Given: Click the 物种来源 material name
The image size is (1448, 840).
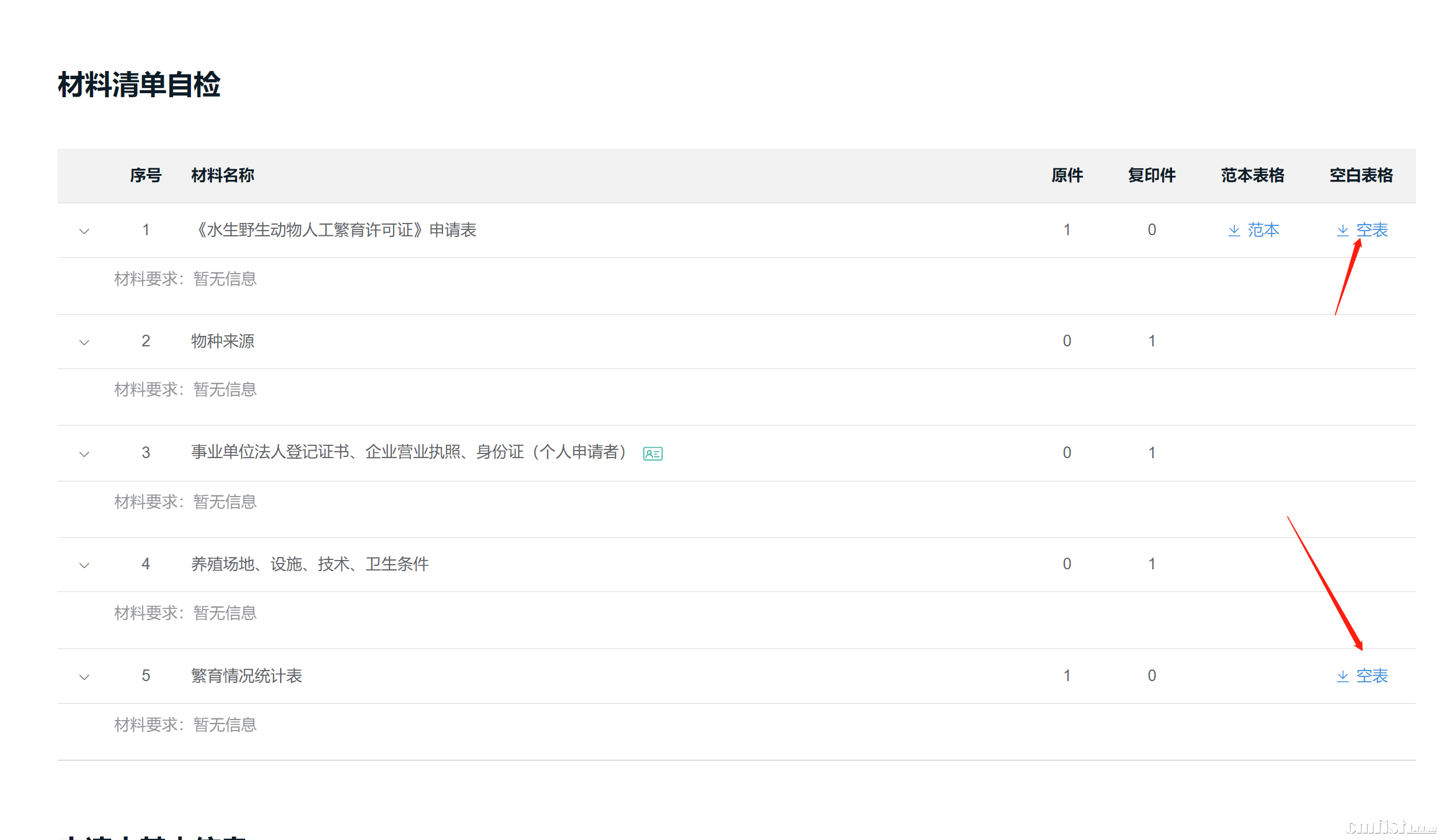Looking at the screenshot, I should point(222,341).
